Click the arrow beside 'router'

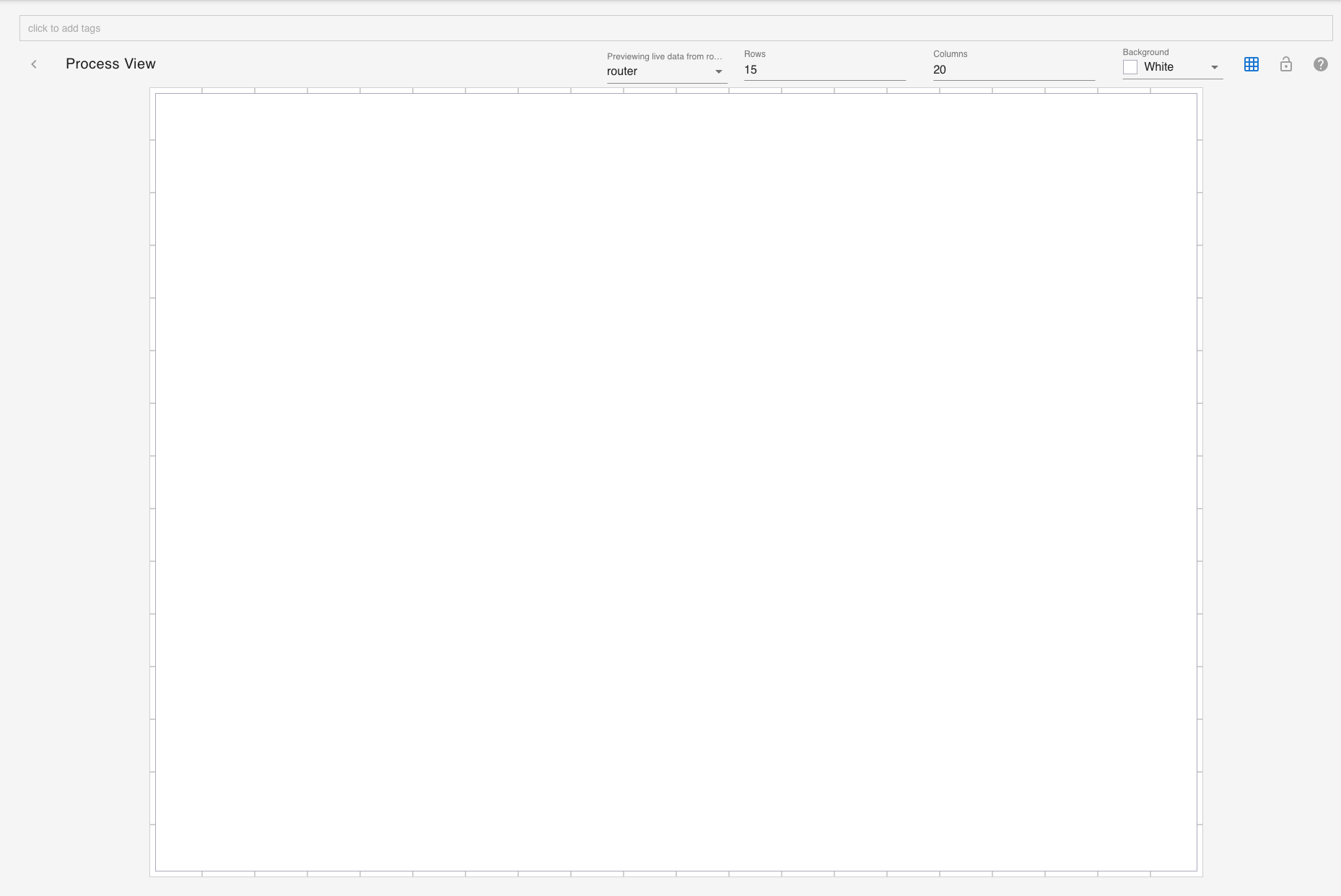(x=719, y=71)
